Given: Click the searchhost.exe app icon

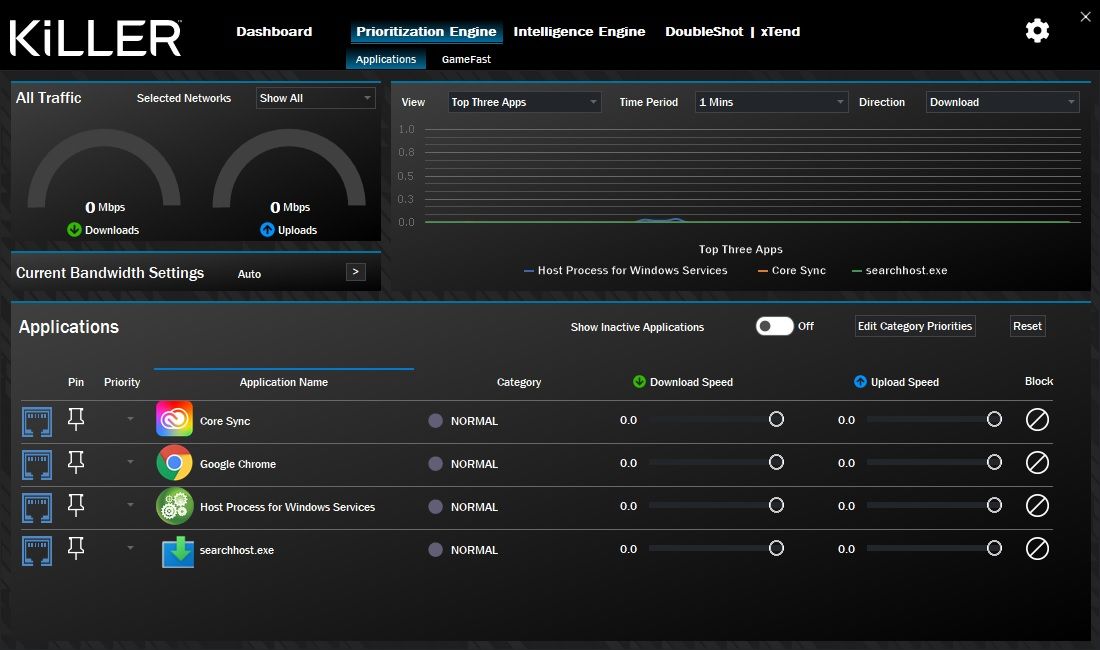Looking at the screenshot, I should click(177, 551).
